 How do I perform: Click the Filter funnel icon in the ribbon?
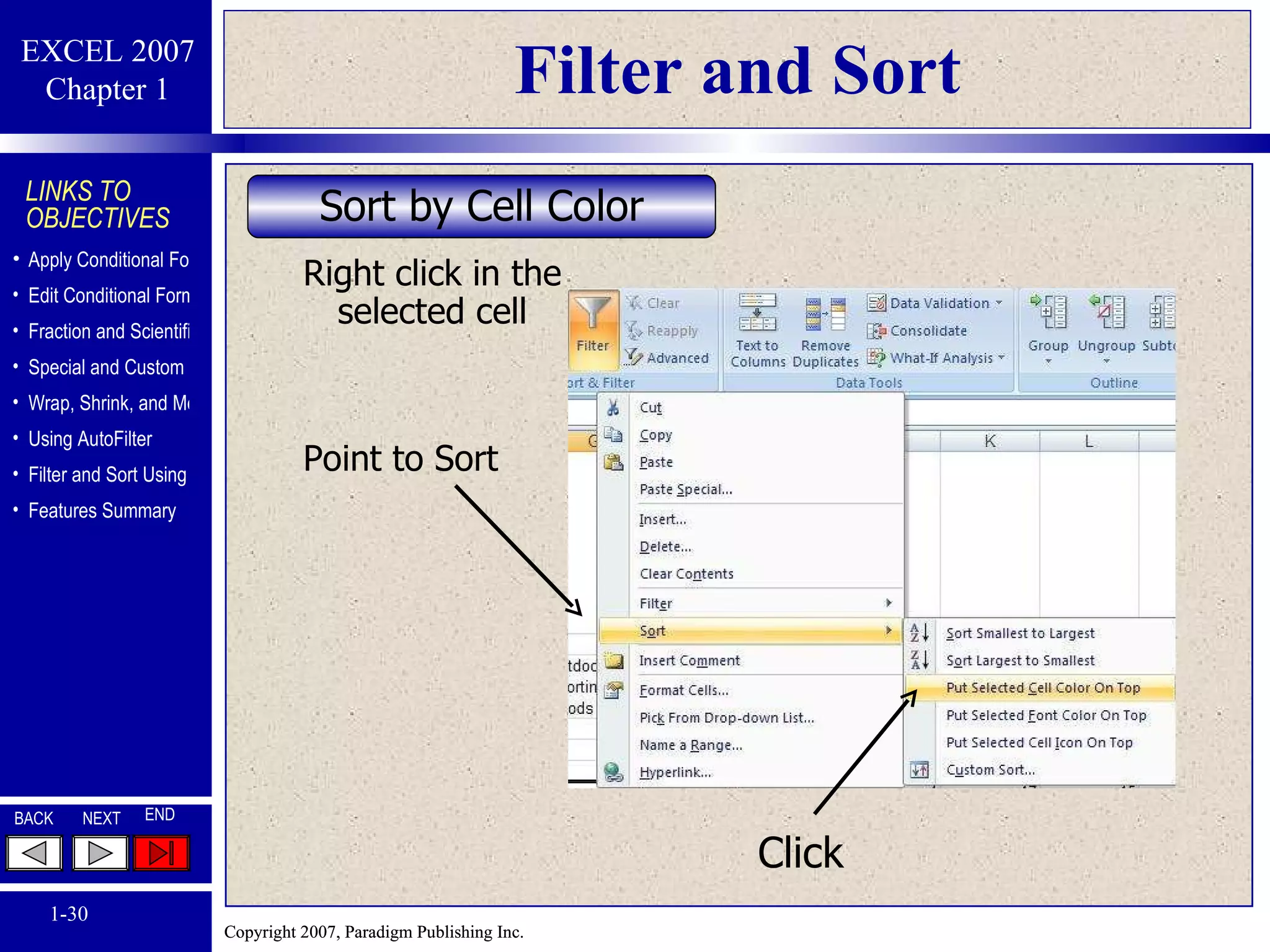592,312
